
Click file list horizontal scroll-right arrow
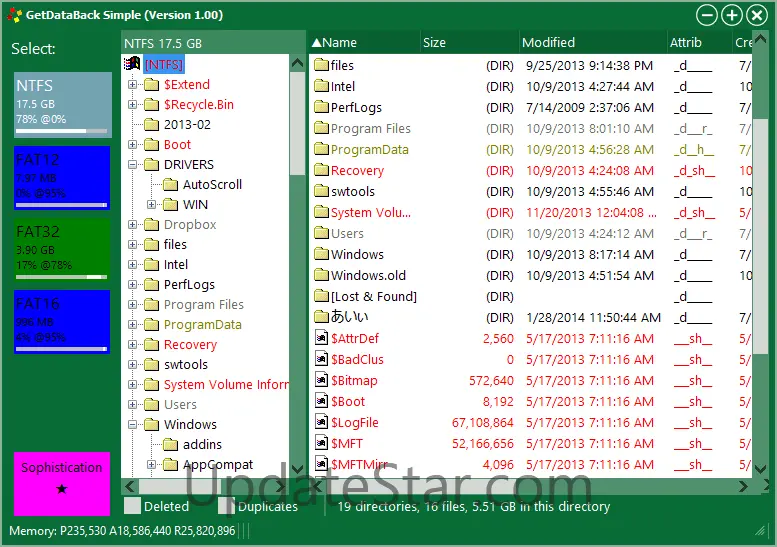743,487
